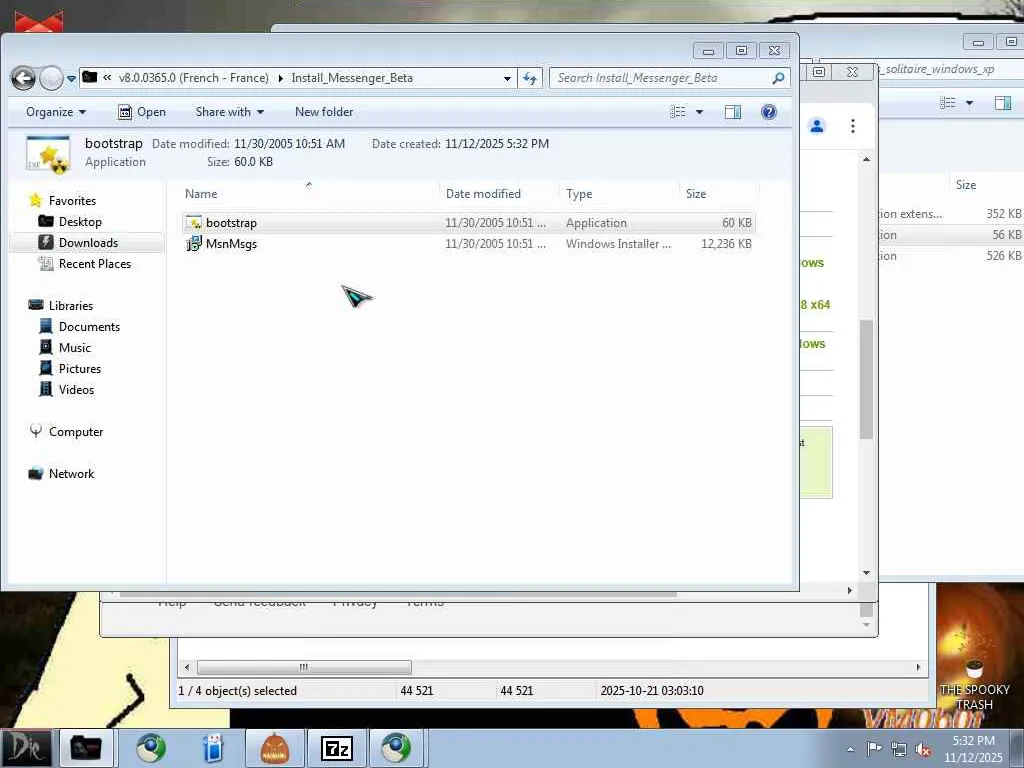
Task: Click scroll-down arrow of browser page
Action: coord(866,573)
